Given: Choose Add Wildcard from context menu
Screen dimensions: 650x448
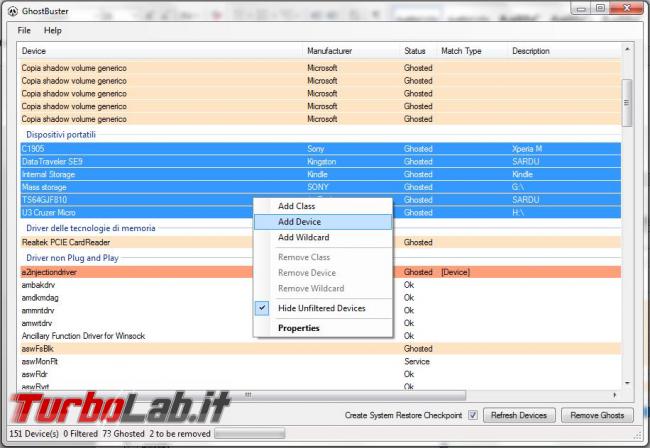Looking at the screenshot, I should point(323,237).
